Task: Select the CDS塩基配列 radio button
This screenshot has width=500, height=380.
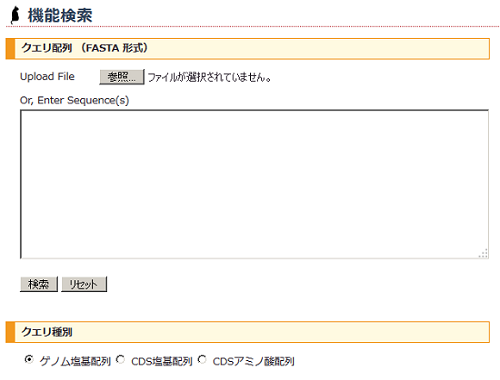Action: coord(120,360)
